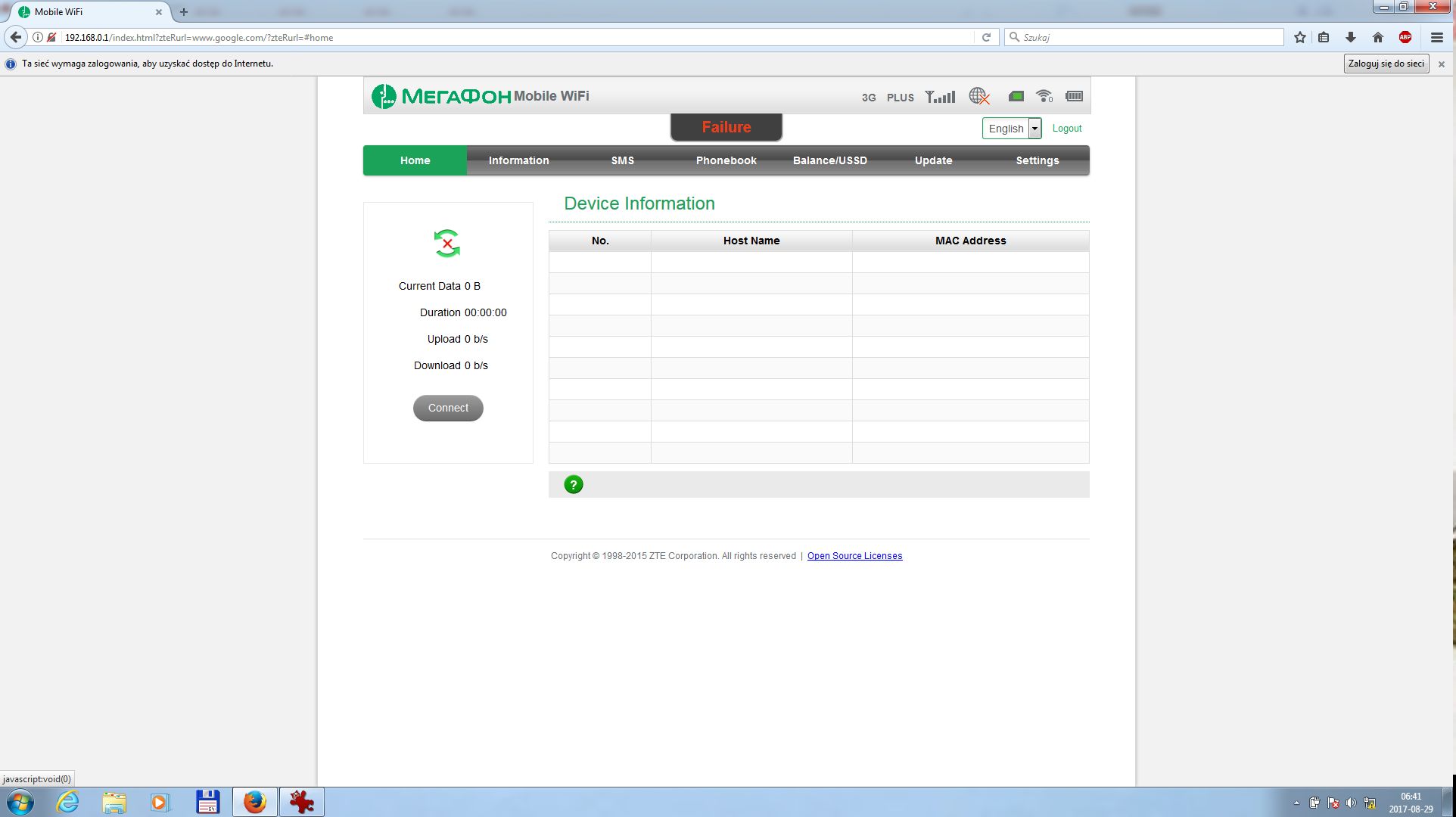Navigate to the Settings tab
This screenshot has width=1456, height=817.
[1037, 160]
